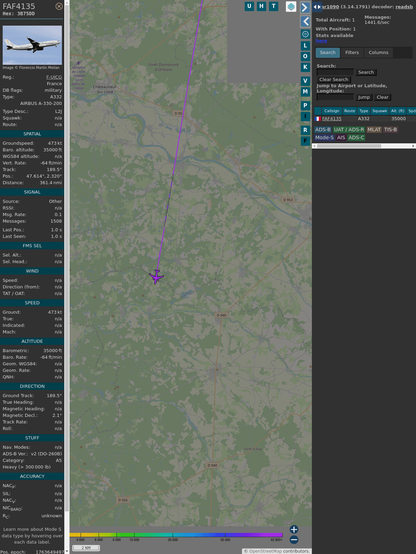Screen dimensions: 416x554
Task: Click the R map control button
Action: point(305,130)
